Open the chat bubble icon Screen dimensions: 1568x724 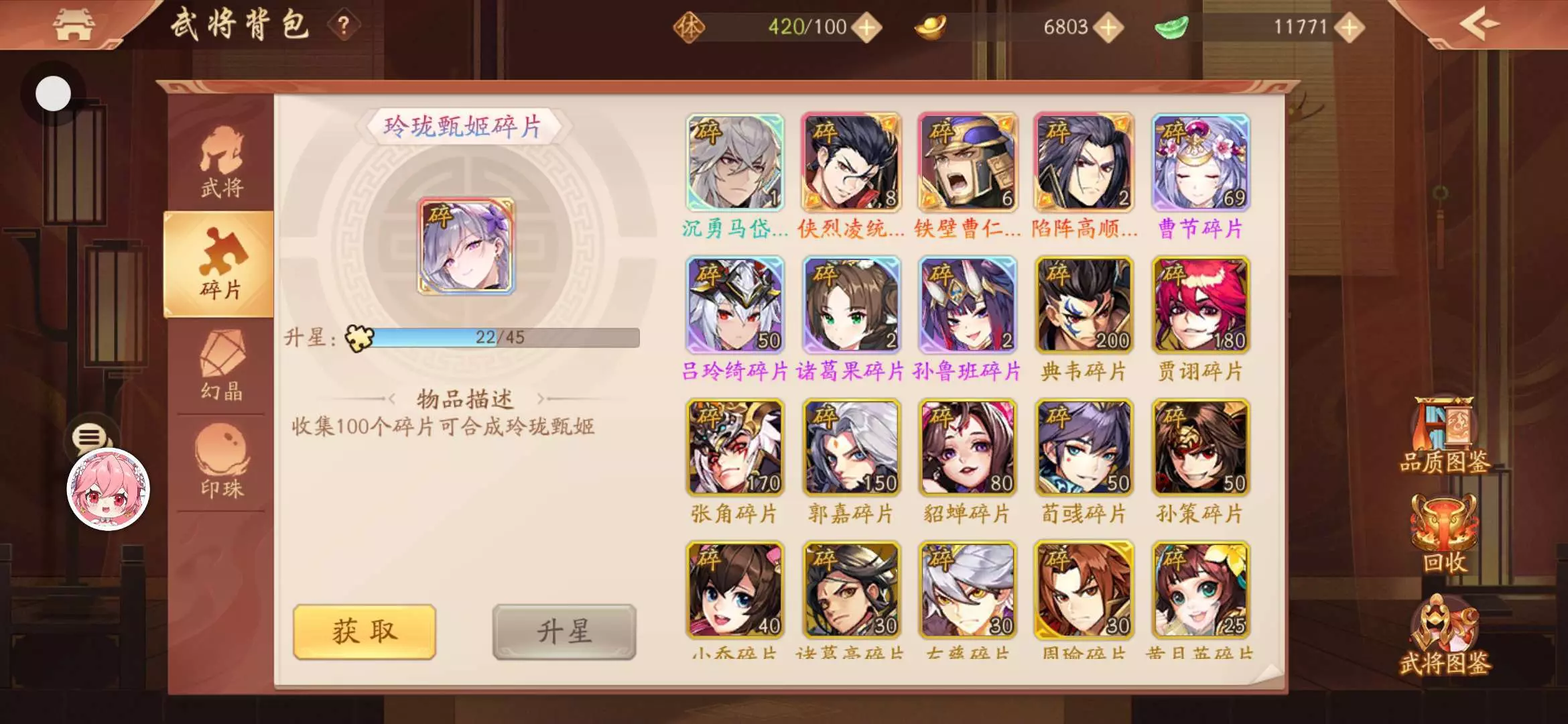pos(90,438)
